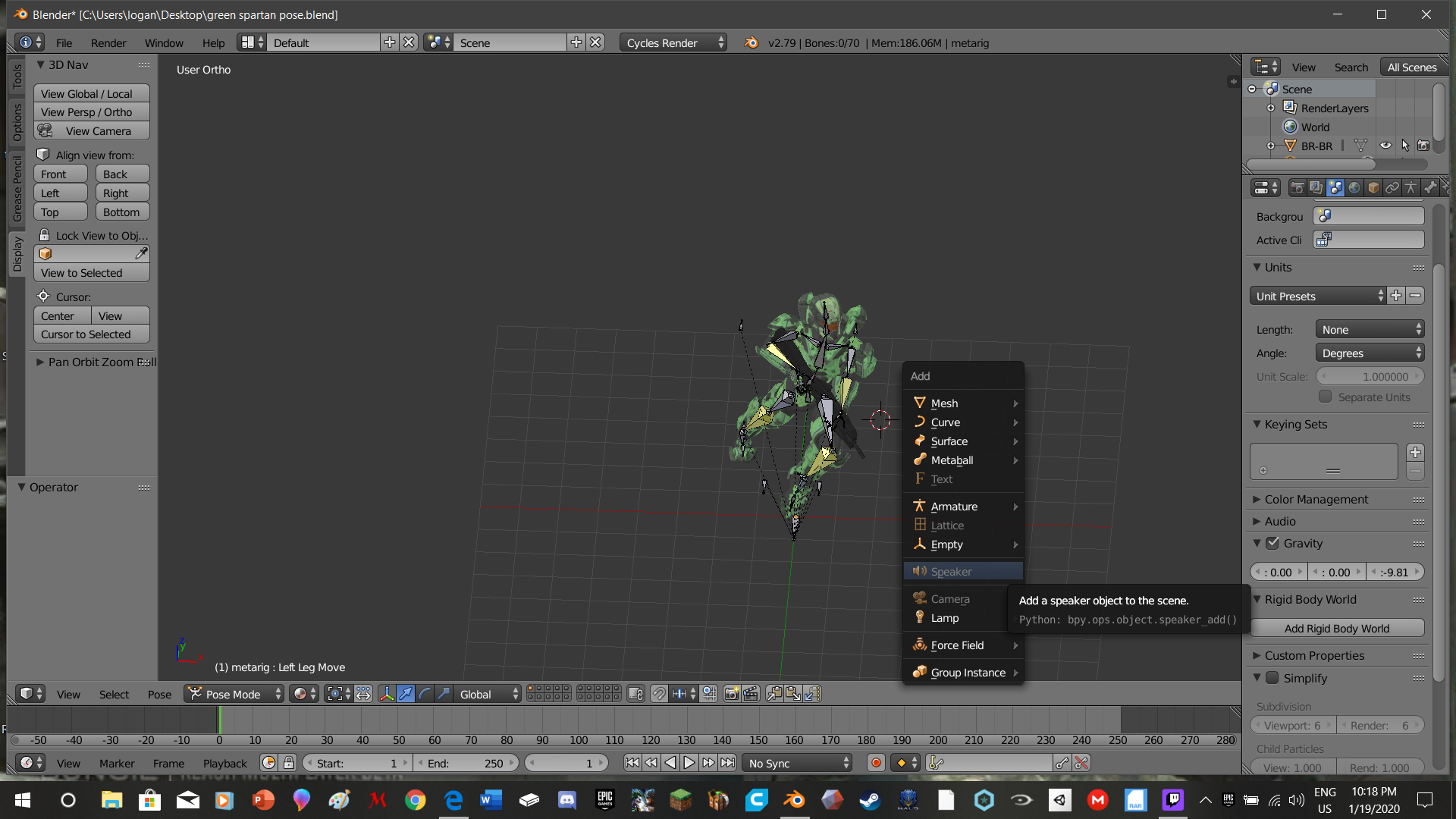Switch to World properties tab icon
Viewport: 1456px width, 819px height.
(1354, 187)
